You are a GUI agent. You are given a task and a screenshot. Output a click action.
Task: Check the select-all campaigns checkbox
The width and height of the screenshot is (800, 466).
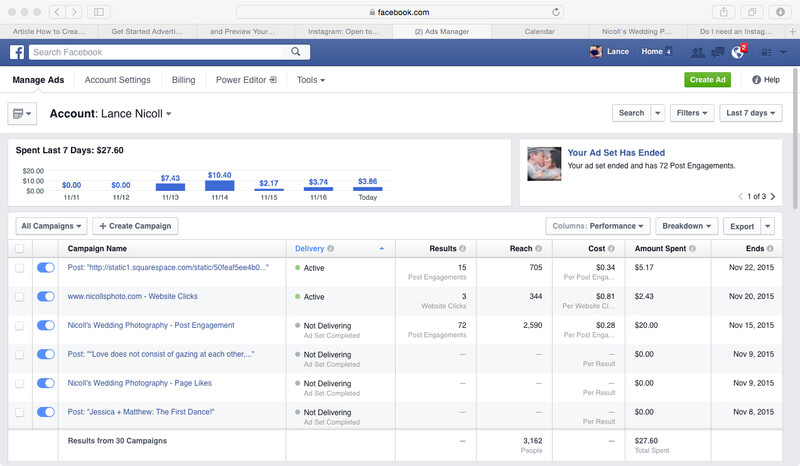(19, 249)
